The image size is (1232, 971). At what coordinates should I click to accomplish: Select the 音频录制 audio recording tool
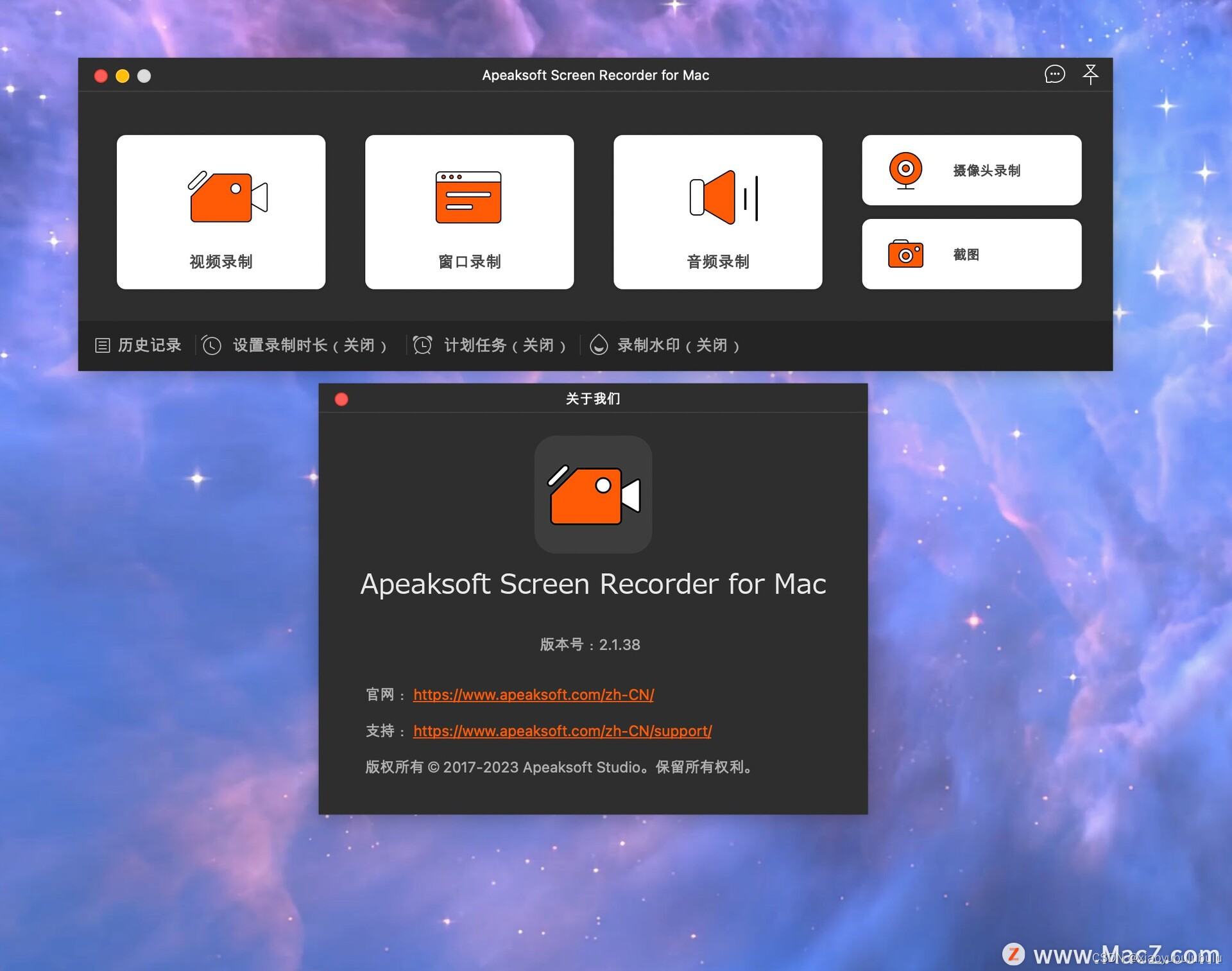click(717, 212)
